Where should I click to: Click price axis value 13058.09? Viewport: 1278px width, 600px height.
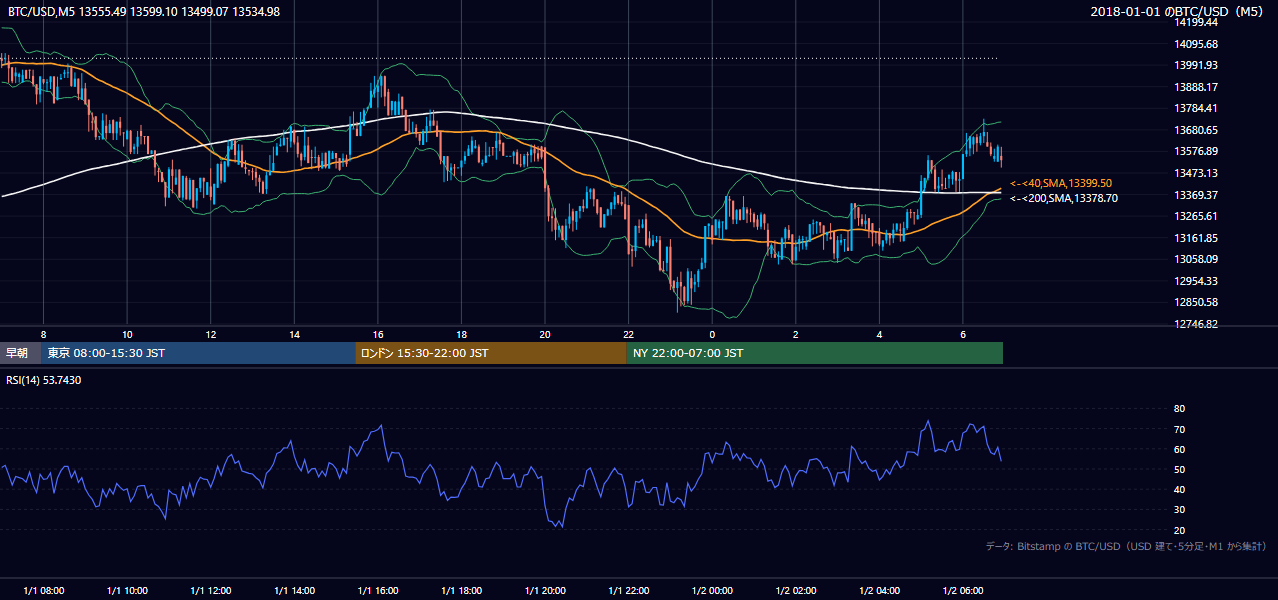(1196, 259)
